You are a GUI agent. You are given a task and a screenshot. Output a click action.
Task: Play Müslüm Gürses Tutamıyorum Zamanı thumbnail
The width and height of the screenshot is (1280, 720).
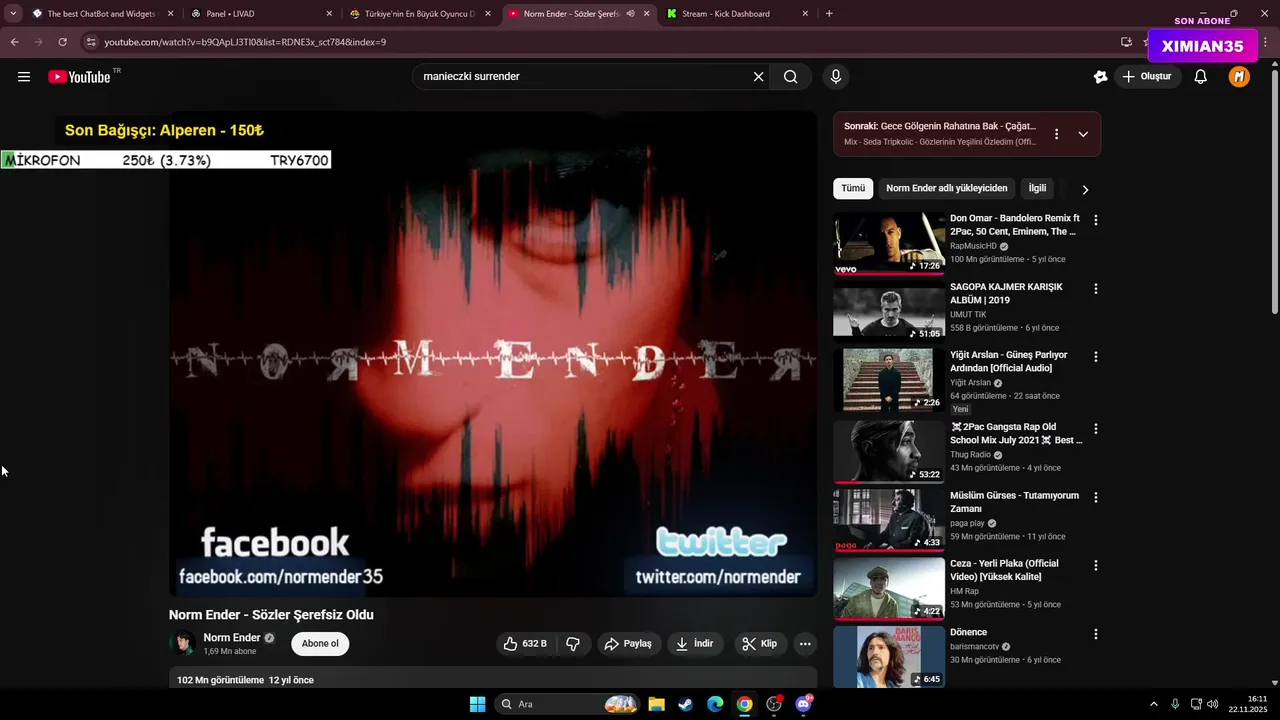pos(889,520)
